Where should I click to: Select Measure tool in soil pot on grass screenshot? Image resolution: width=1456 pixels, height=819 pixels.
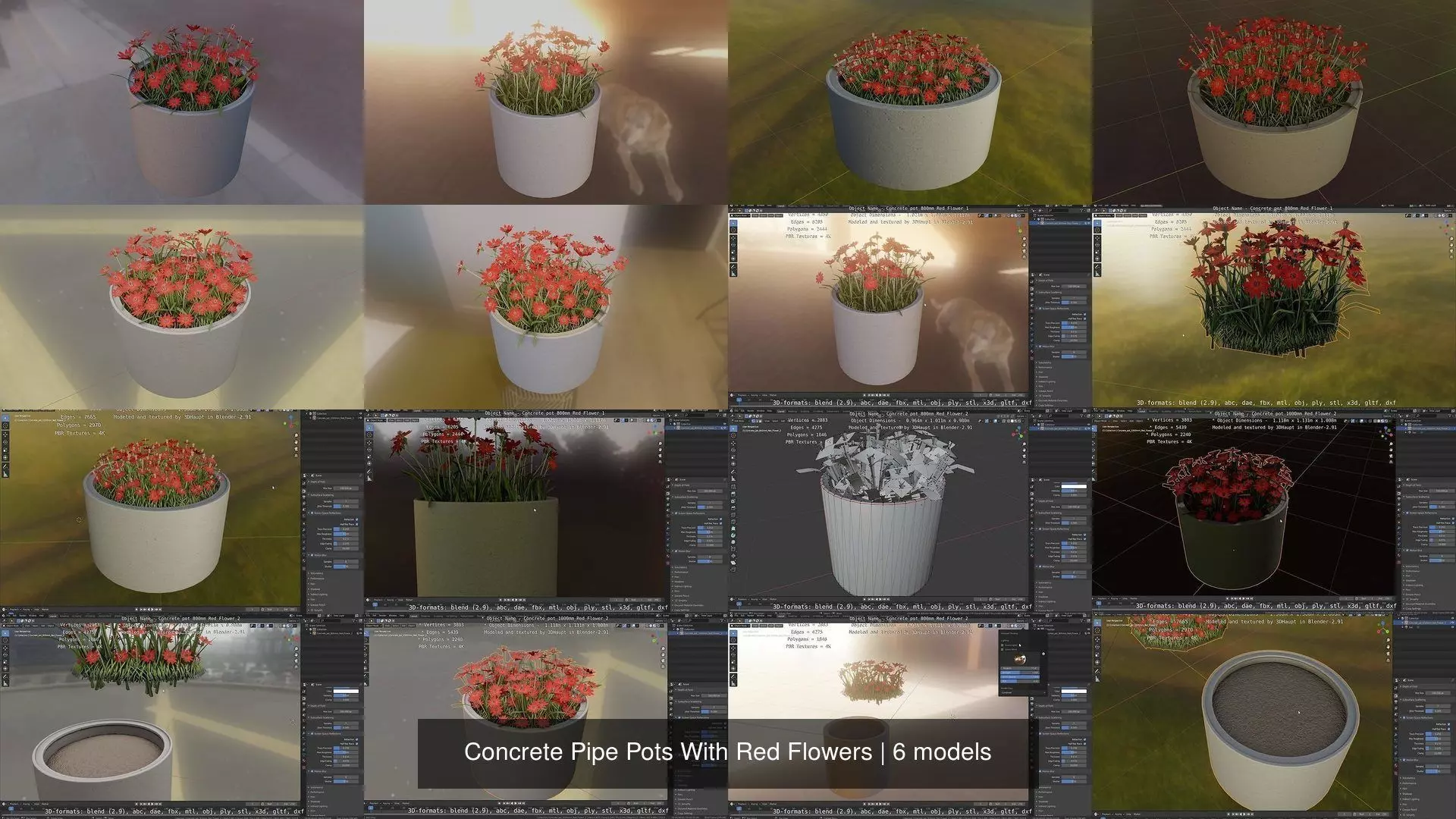tap(1097, 679)
